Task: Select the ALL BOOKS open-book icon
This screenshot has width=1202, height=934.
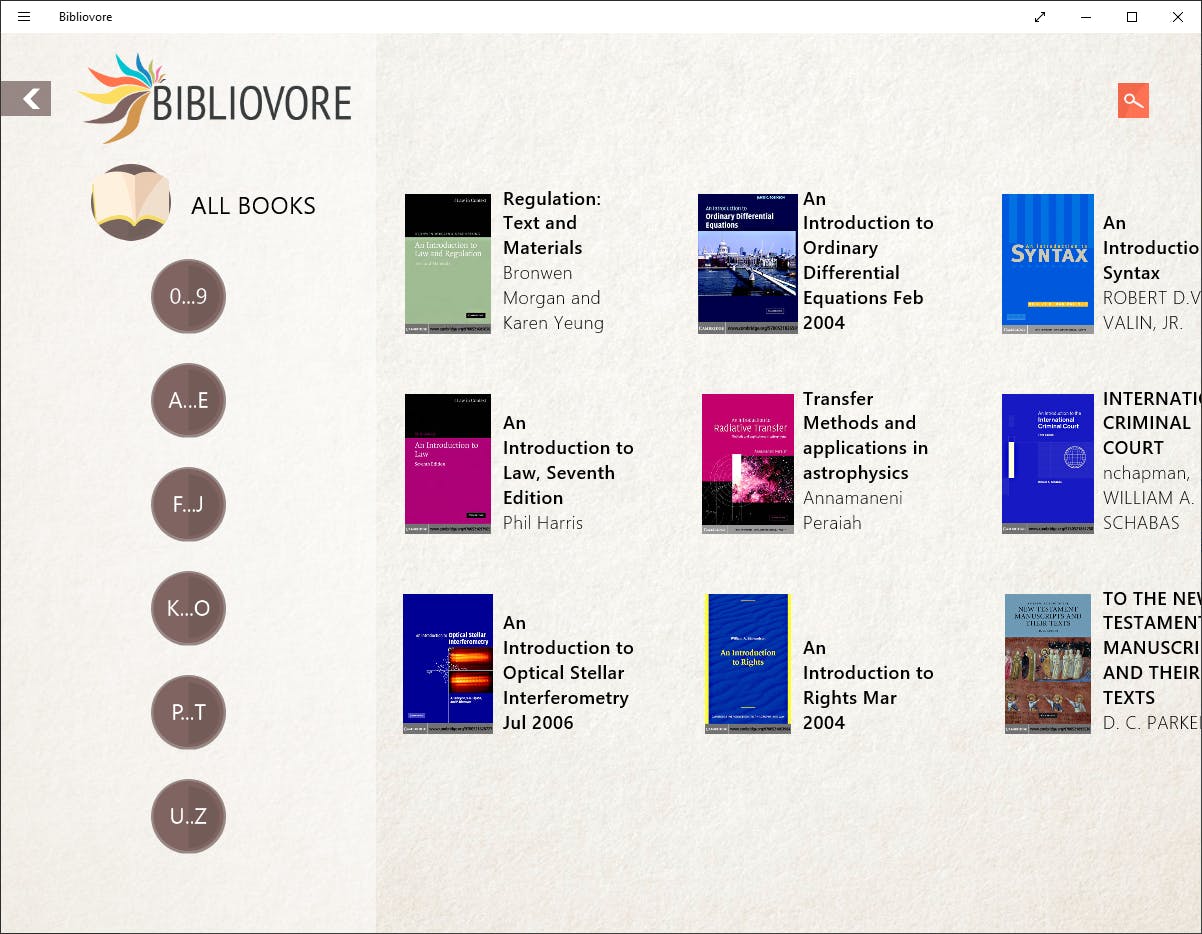Action: (131, 202)
